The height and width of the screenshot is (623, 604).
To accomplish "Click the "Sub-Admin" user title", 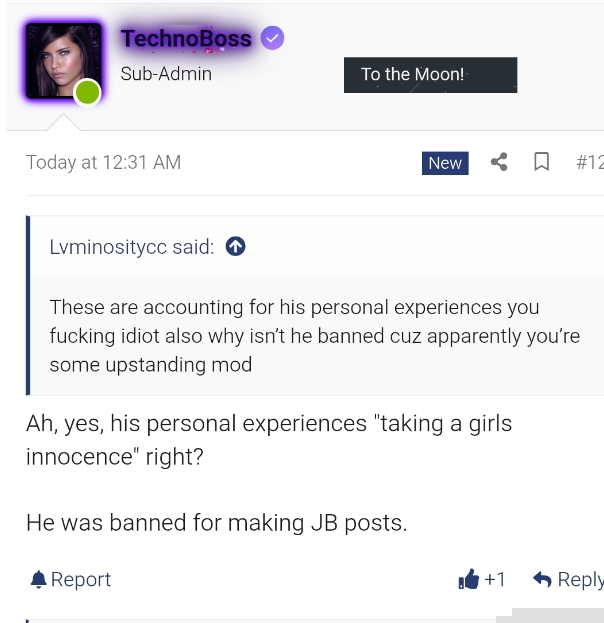I will [x=166, y=73].
